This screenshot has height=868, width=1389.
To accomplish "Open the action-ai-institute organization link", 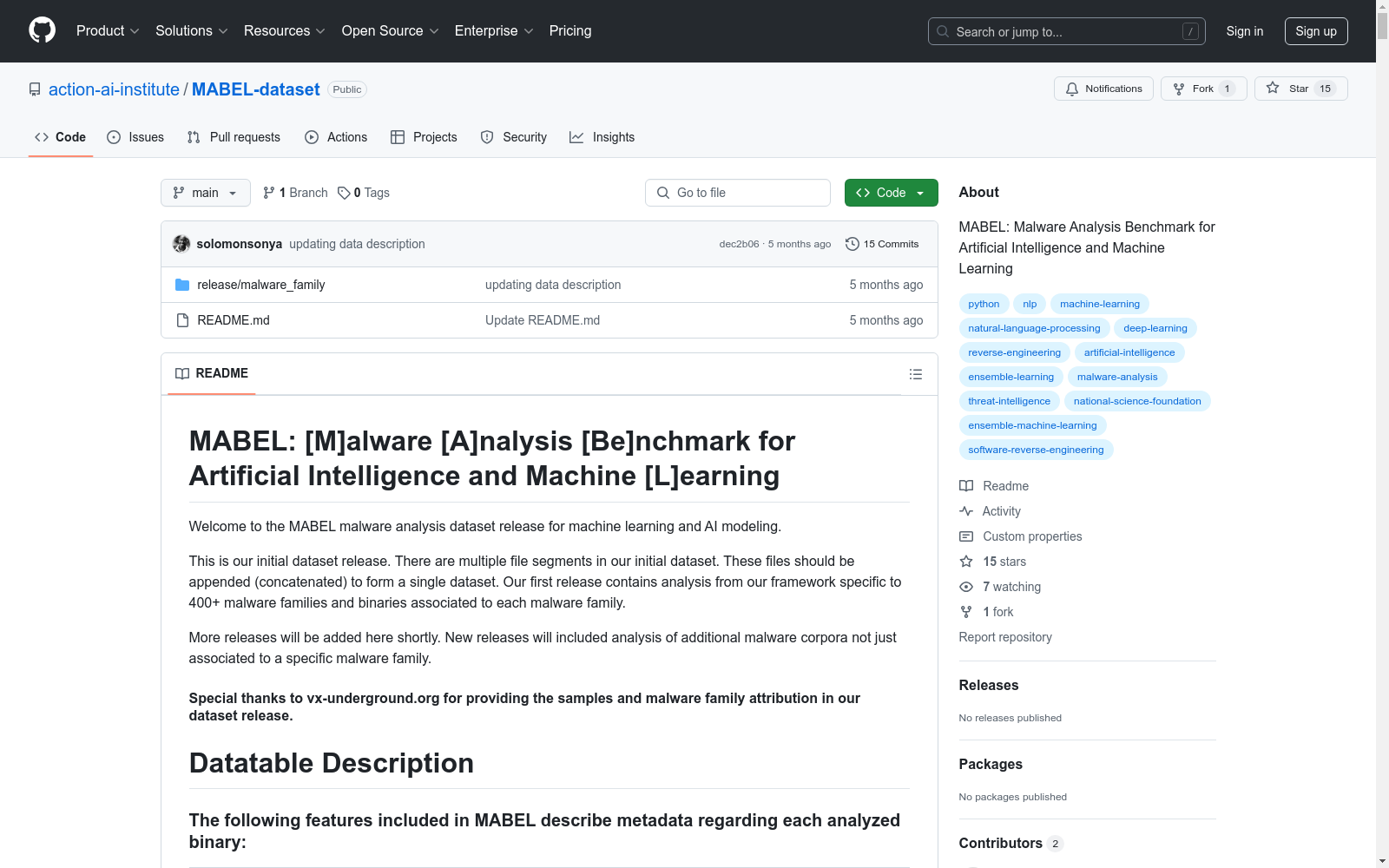I will click(114, 89).
